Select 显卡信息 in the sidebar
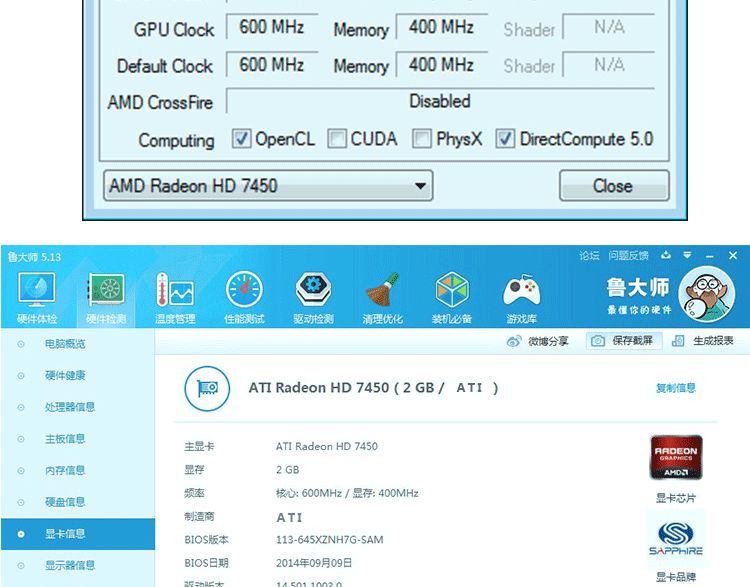 click(x=78, y=534)
